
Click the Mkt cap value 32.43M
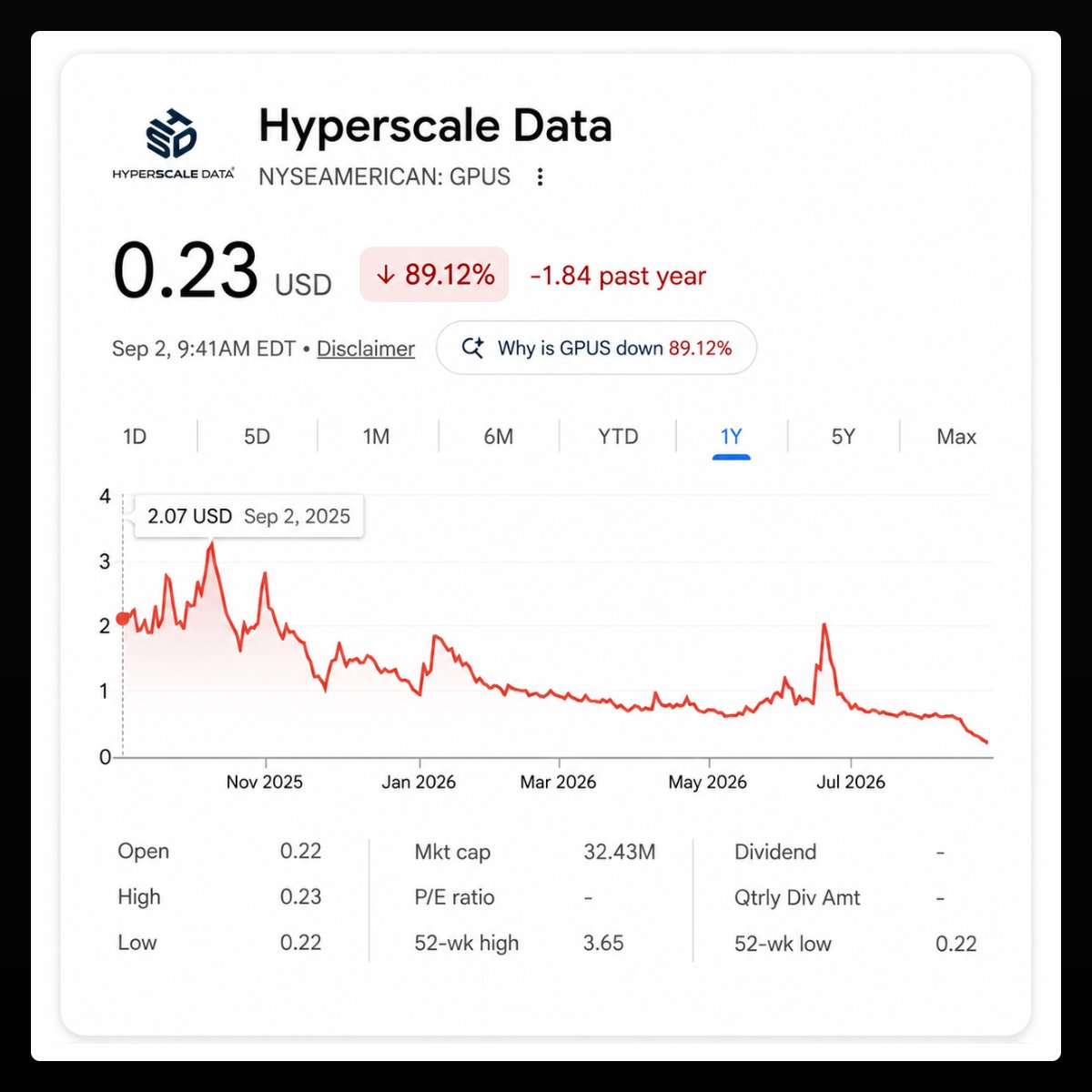coord(620,852)
